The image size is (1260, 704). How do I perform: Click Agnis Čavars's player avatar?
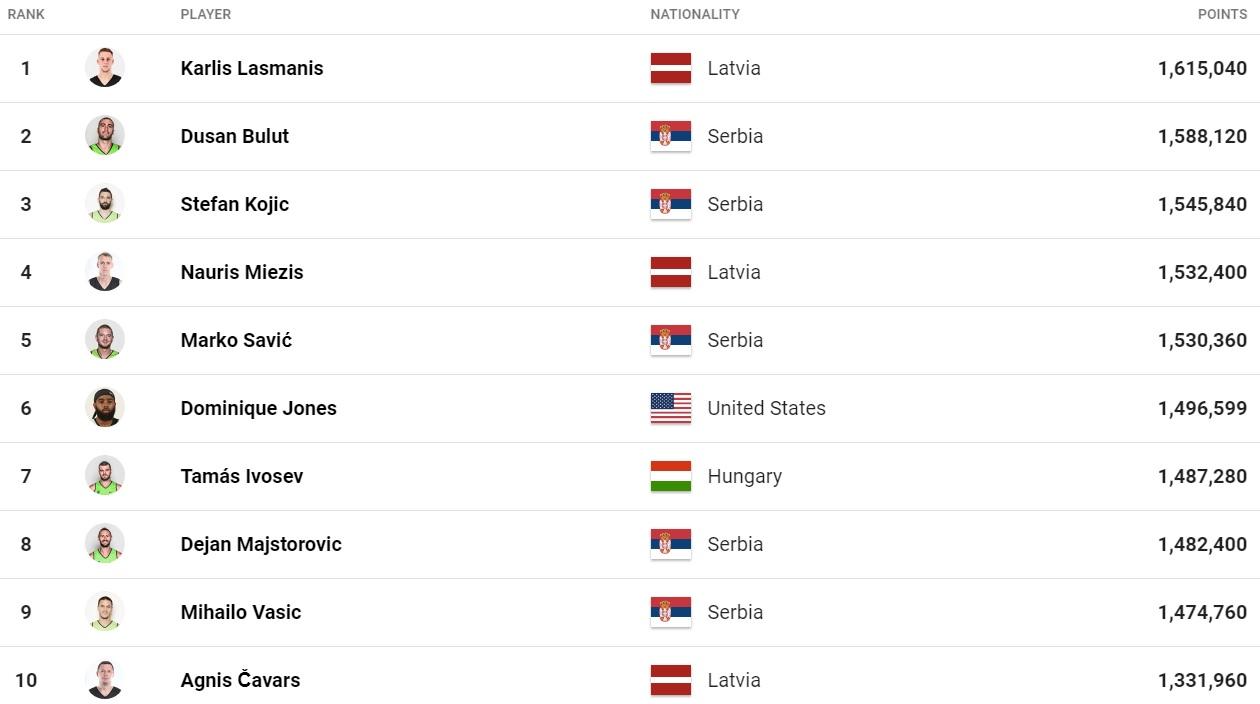[105, 680]
